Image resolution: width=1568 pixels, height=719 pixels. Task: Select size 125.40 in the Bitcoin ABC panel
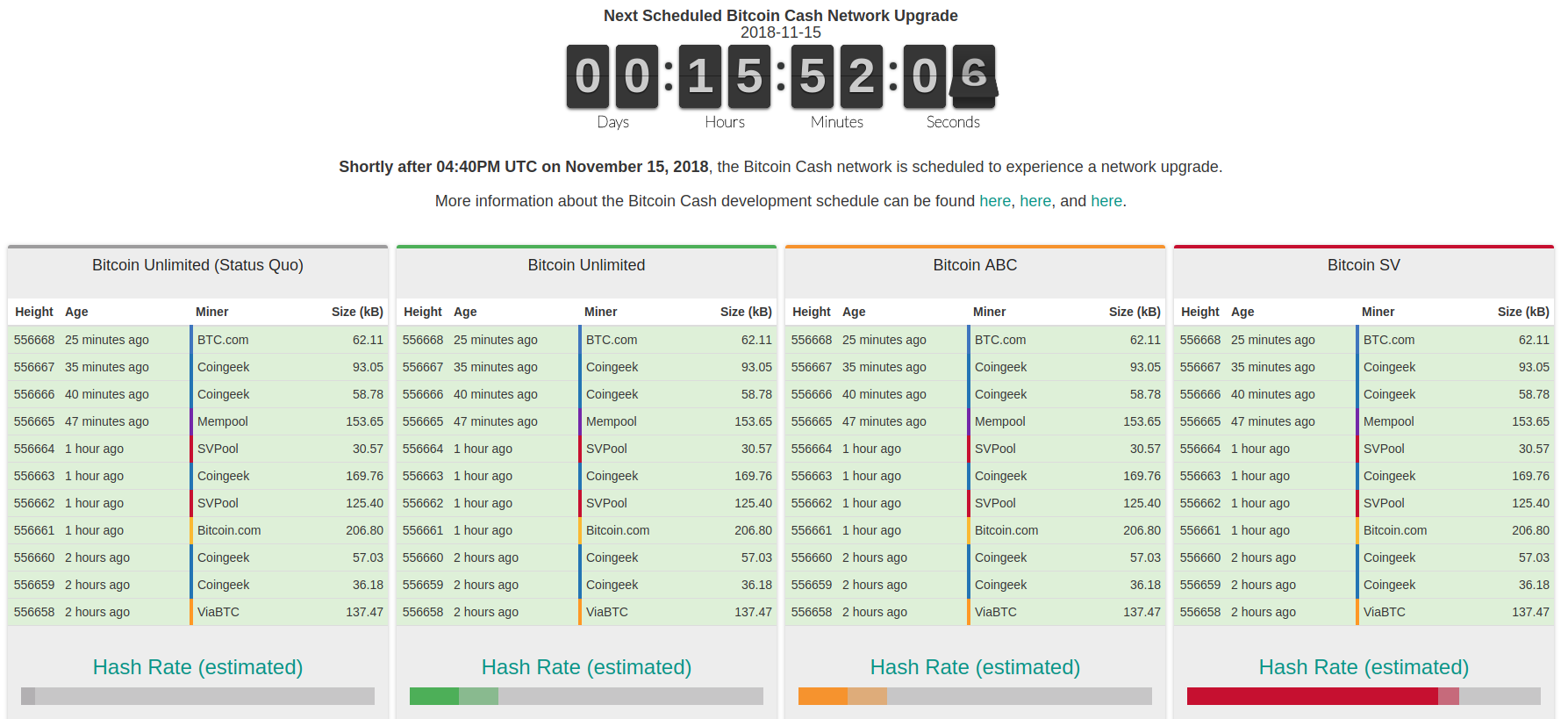(x=1142, y=503)
